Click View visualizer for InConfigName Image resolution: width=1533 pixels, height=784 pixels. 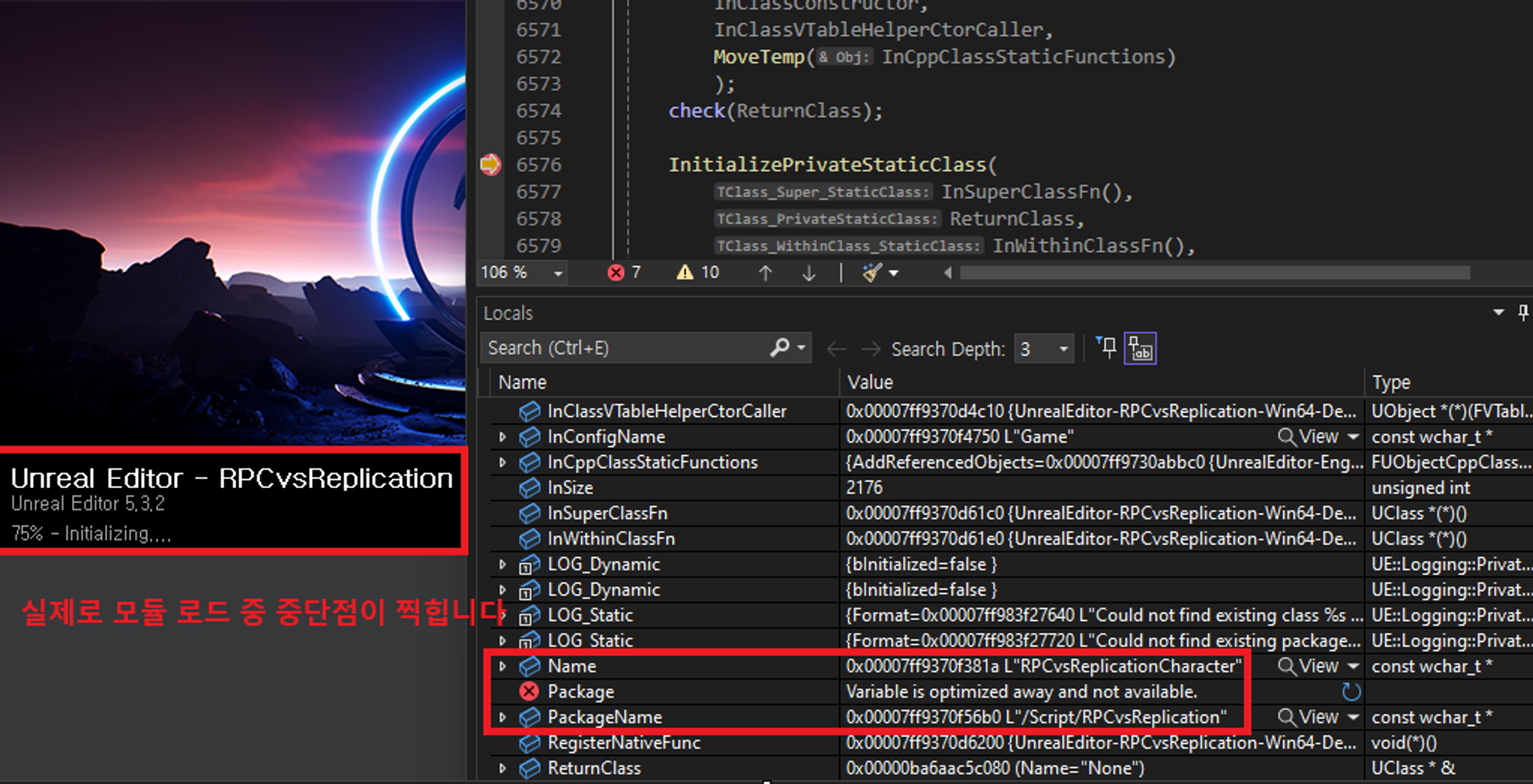click(x=1308, y=437)
